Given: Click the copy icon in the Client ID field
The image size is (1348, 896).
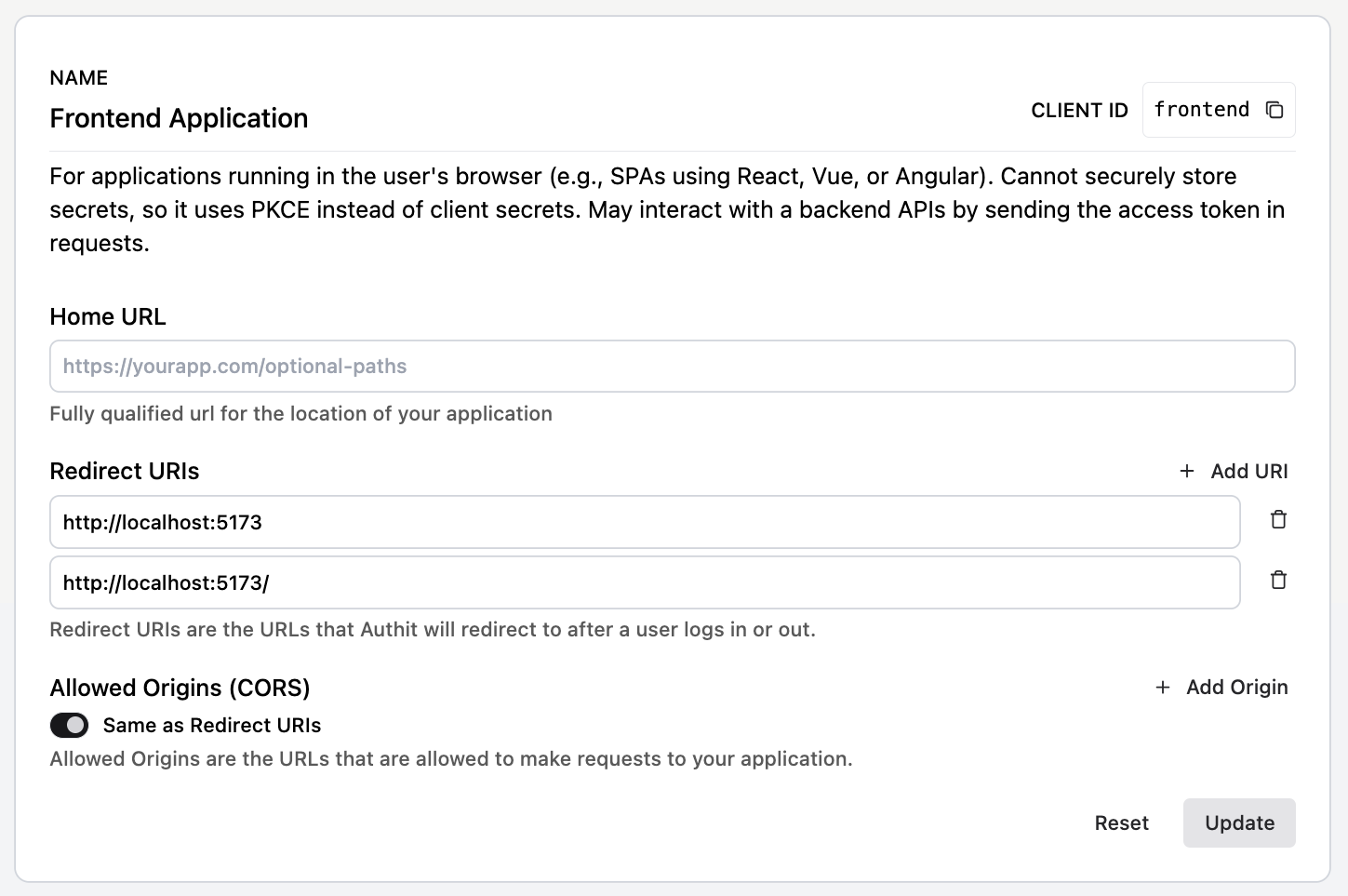Looking at the screenshot, I should pyautogui.click(x=1274, y=109).
